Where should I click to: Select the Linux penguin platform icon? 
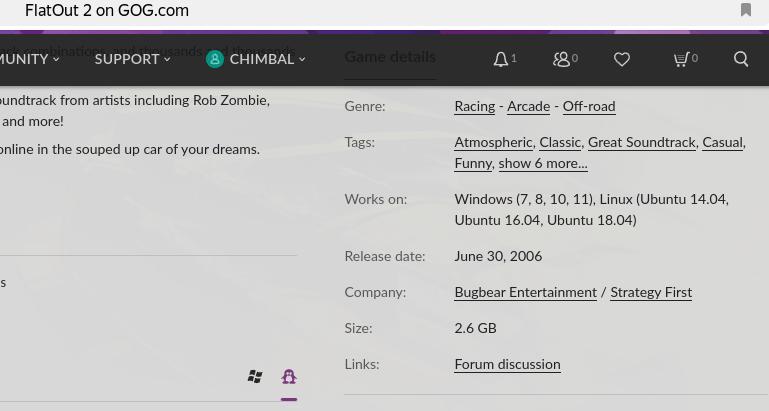289,377
